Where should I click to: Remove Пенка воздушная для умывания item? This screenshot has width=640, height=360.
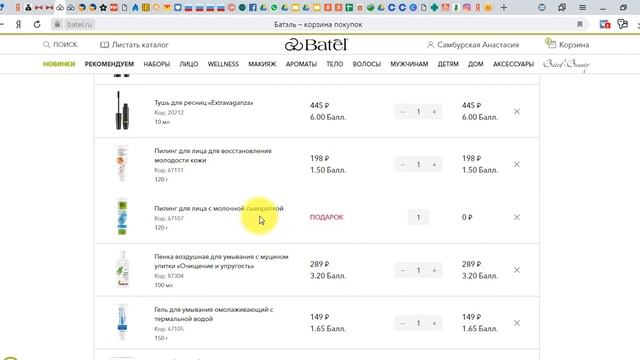click(x=517, y=270)
